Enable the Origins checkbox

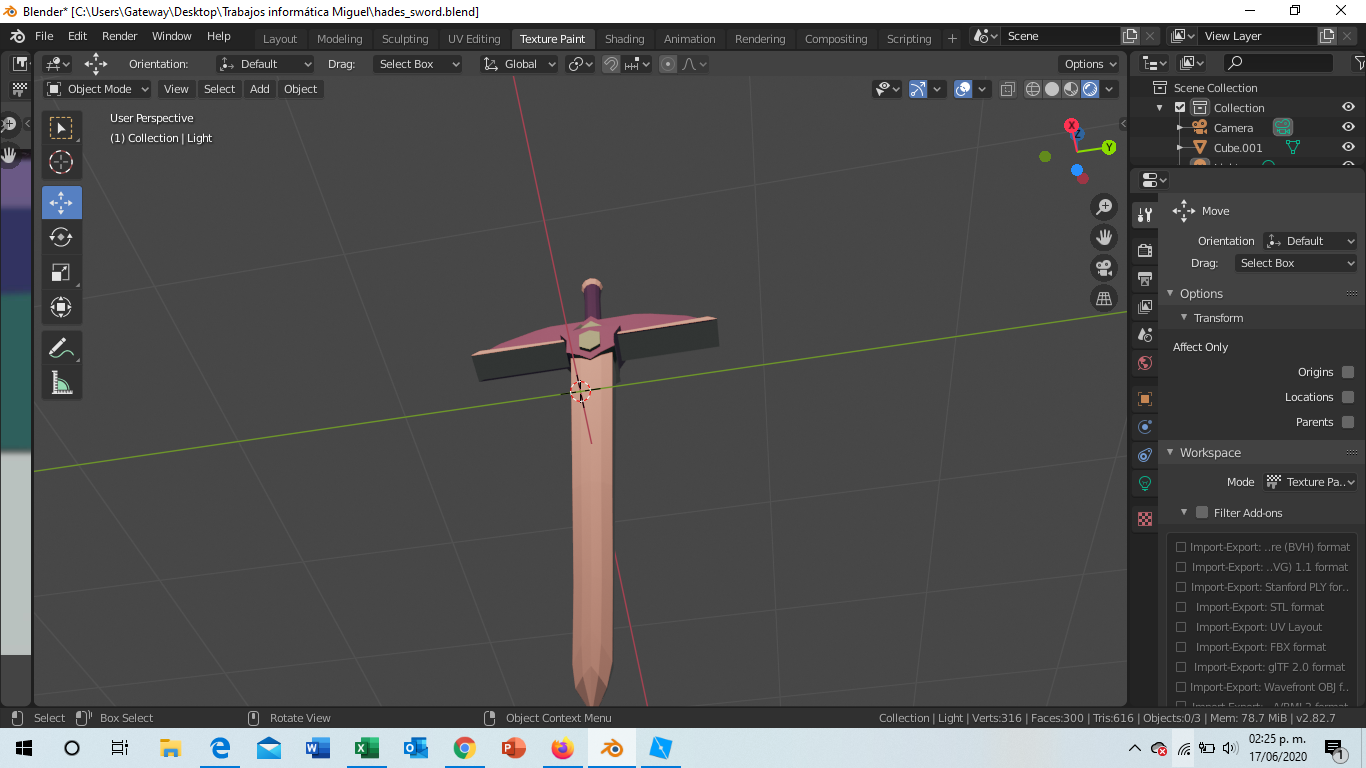[x=1348, y=372]
